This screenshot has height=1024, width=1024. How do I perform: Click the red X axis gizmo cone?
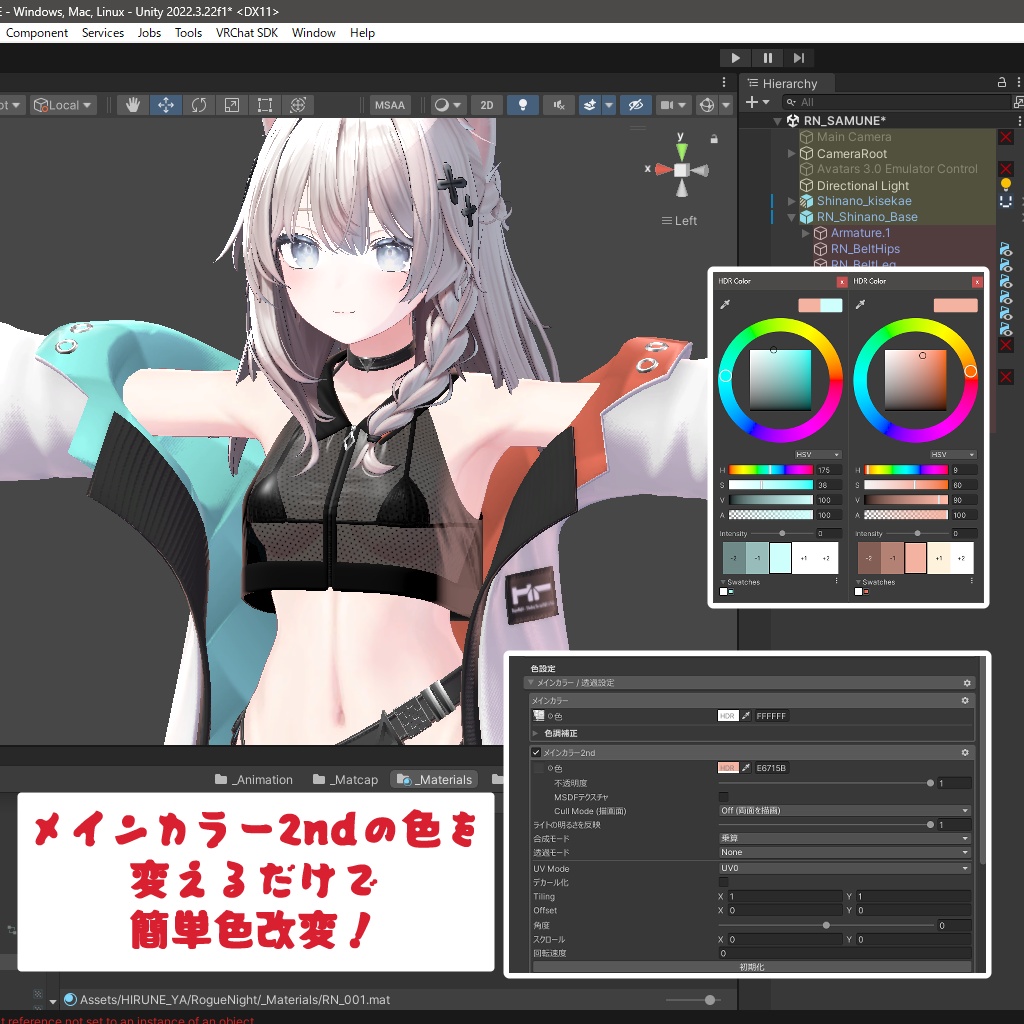(664, 170)
